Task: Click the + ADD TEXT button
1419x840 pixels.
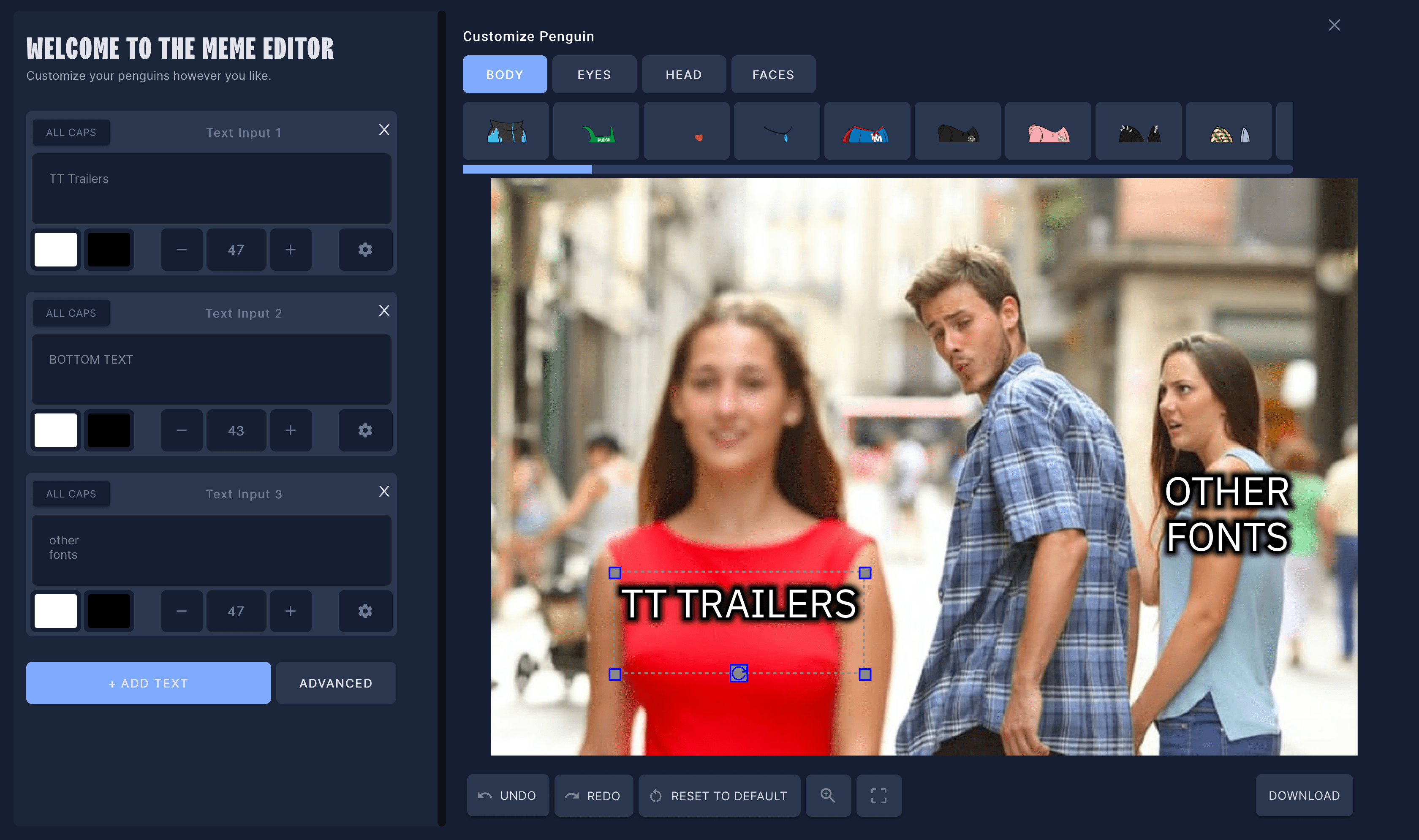Action: pos(148,683)
